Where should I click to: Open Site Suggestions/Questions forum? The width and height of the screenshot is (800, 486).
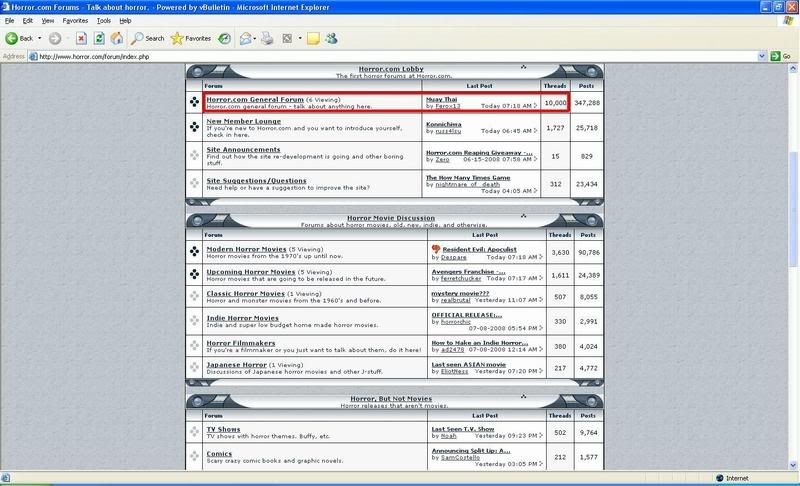(x=256, y=181)
